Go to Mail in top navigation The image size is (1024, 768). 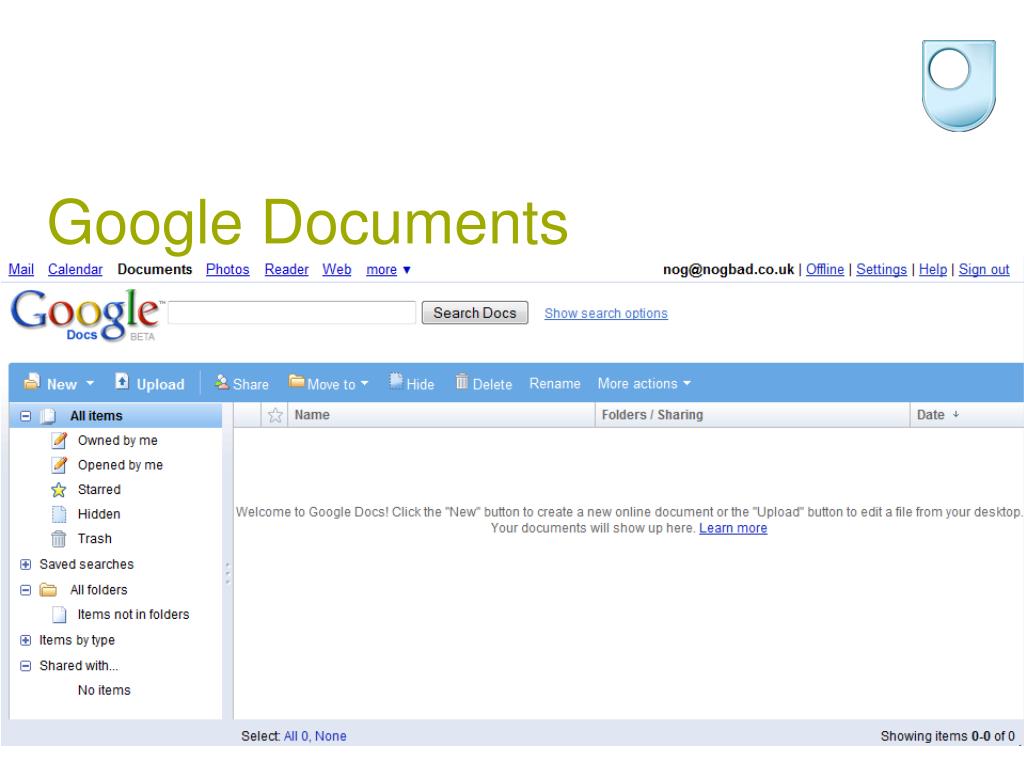(x=21, y=269)
